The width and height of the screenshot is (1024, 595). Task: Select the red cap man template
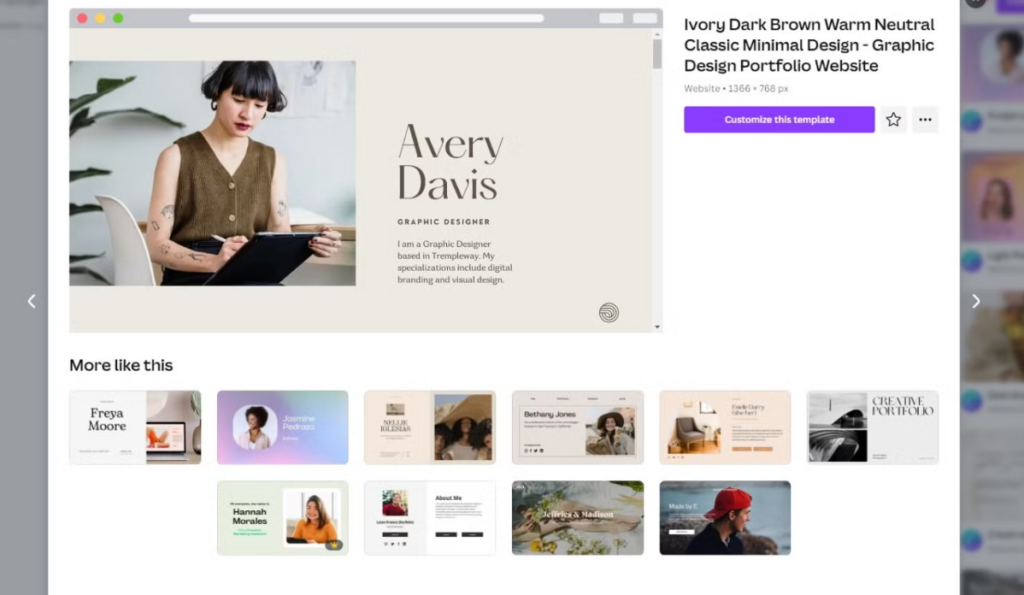[724, 518]
